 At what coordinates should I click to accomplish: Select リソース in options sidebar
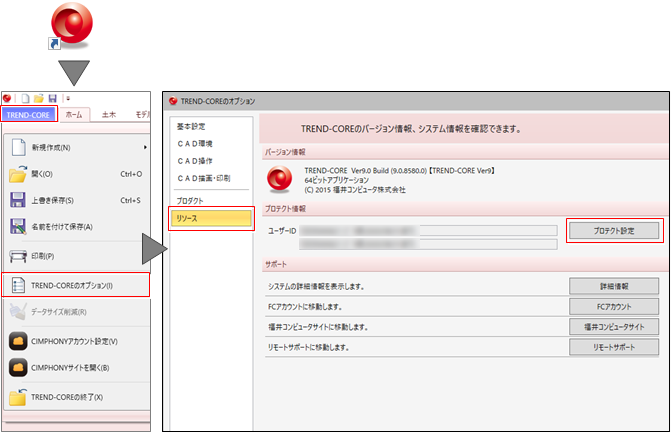click(211, 218)
